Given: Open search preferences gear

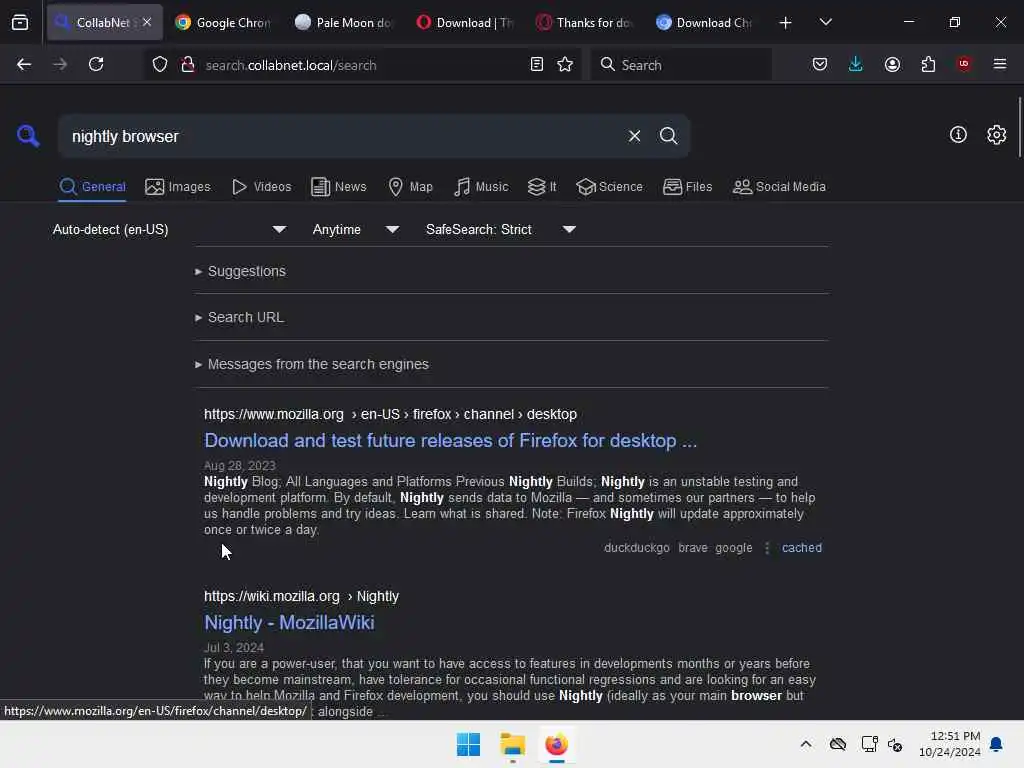Looking at the screenshot, I should coord(996,135).
